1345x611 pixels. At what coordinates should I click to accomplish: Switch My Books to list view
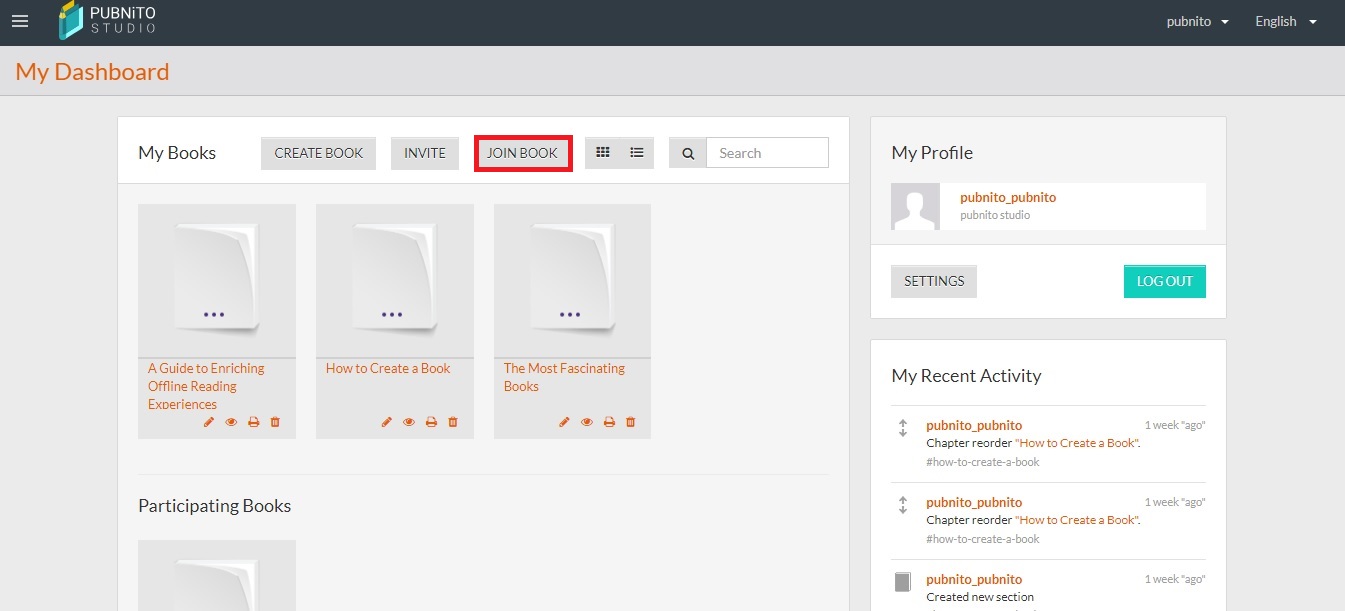[637, 153]
